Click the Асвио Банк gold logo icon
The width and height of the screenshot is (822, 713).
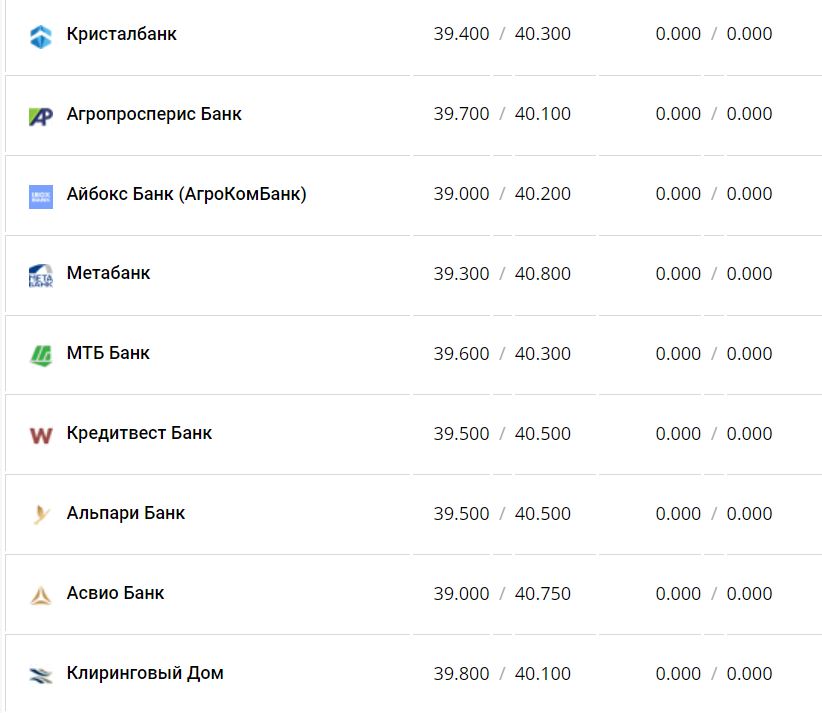click(40, 593)
